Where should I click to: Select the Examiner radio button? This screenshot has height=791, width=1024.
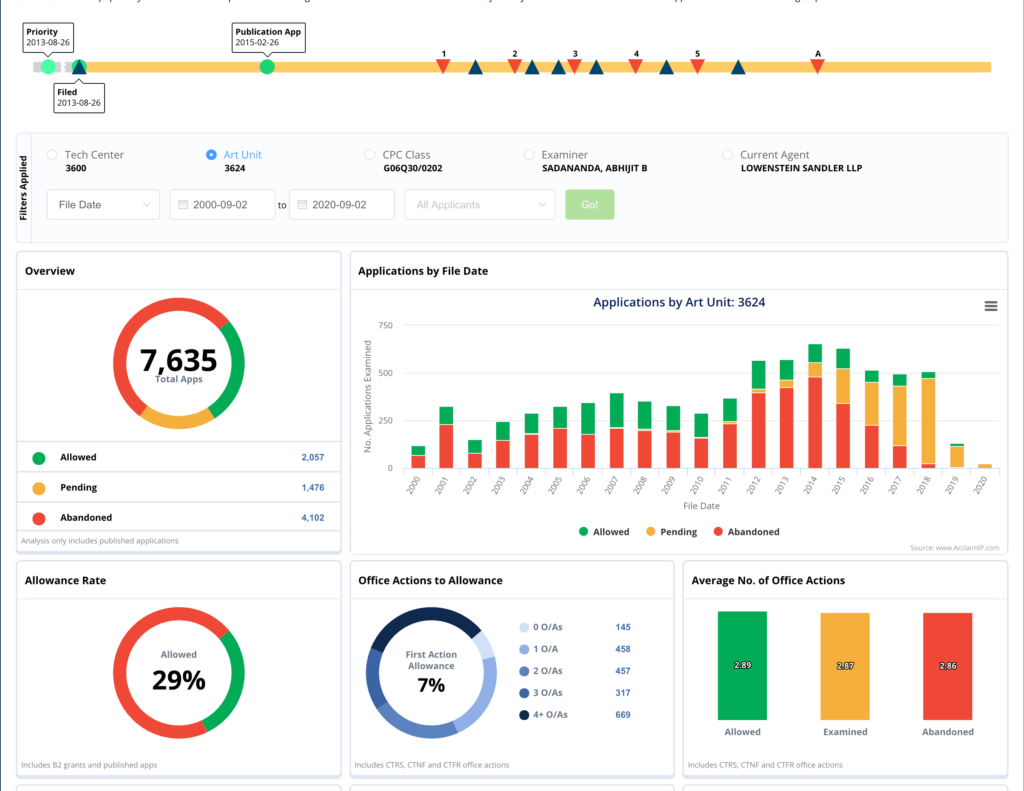[x=529, y=155]
